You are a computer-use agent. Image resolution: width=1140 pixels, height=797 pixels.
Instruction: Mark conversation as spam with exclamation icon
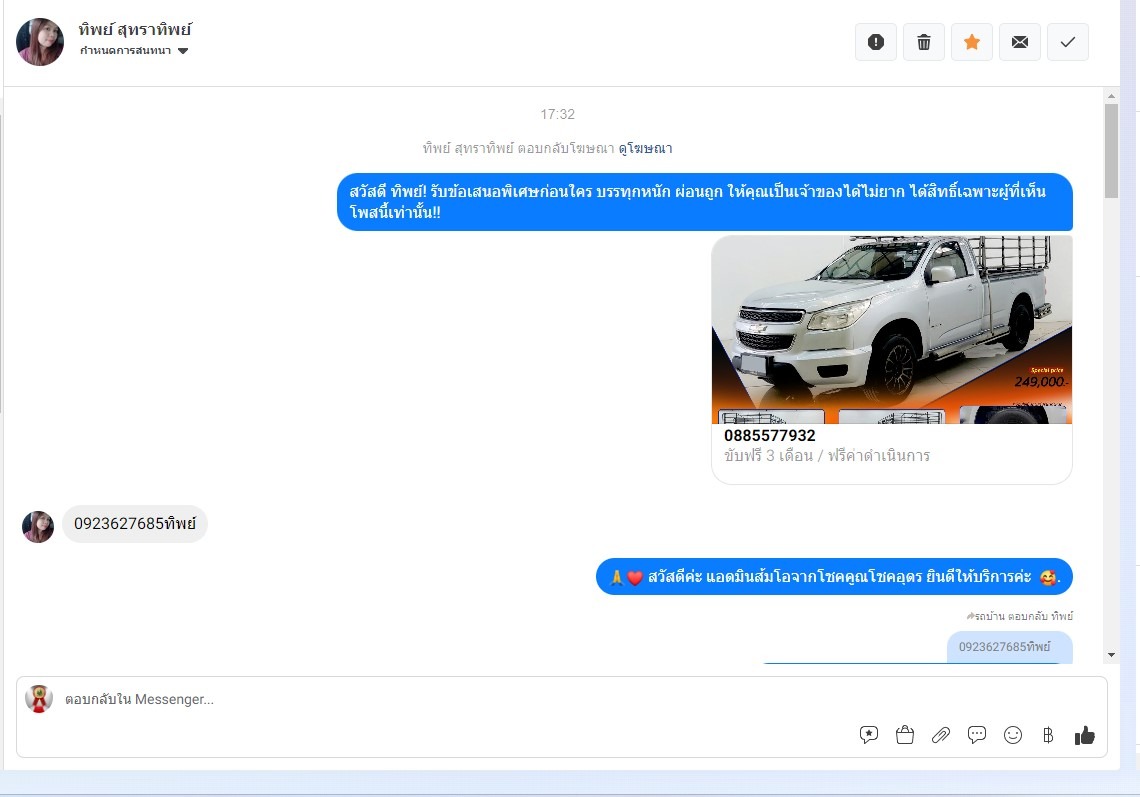(875, 42)
